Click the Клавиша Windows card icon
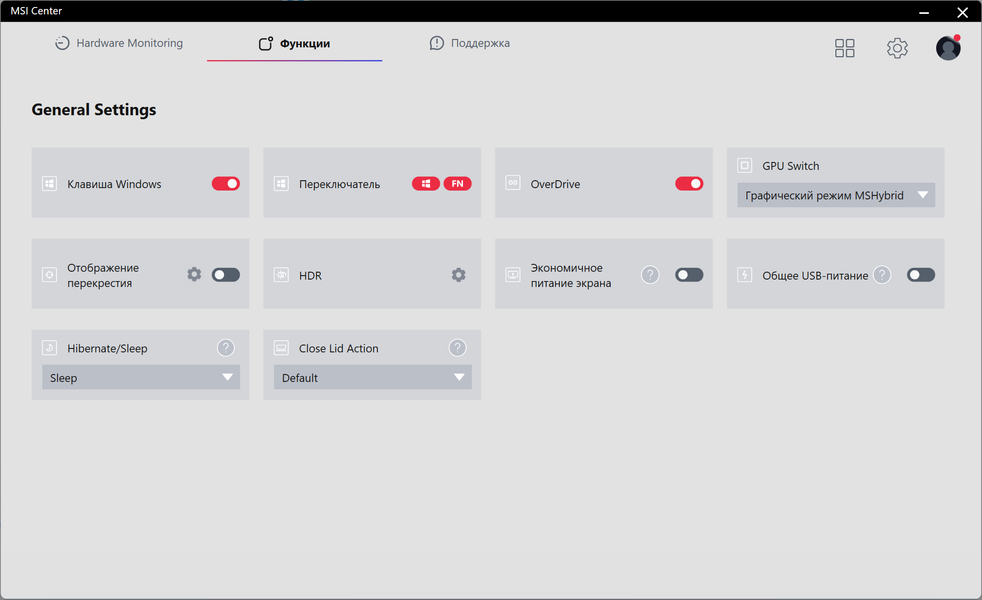982x600 pixels. click(x=49, y=184)
